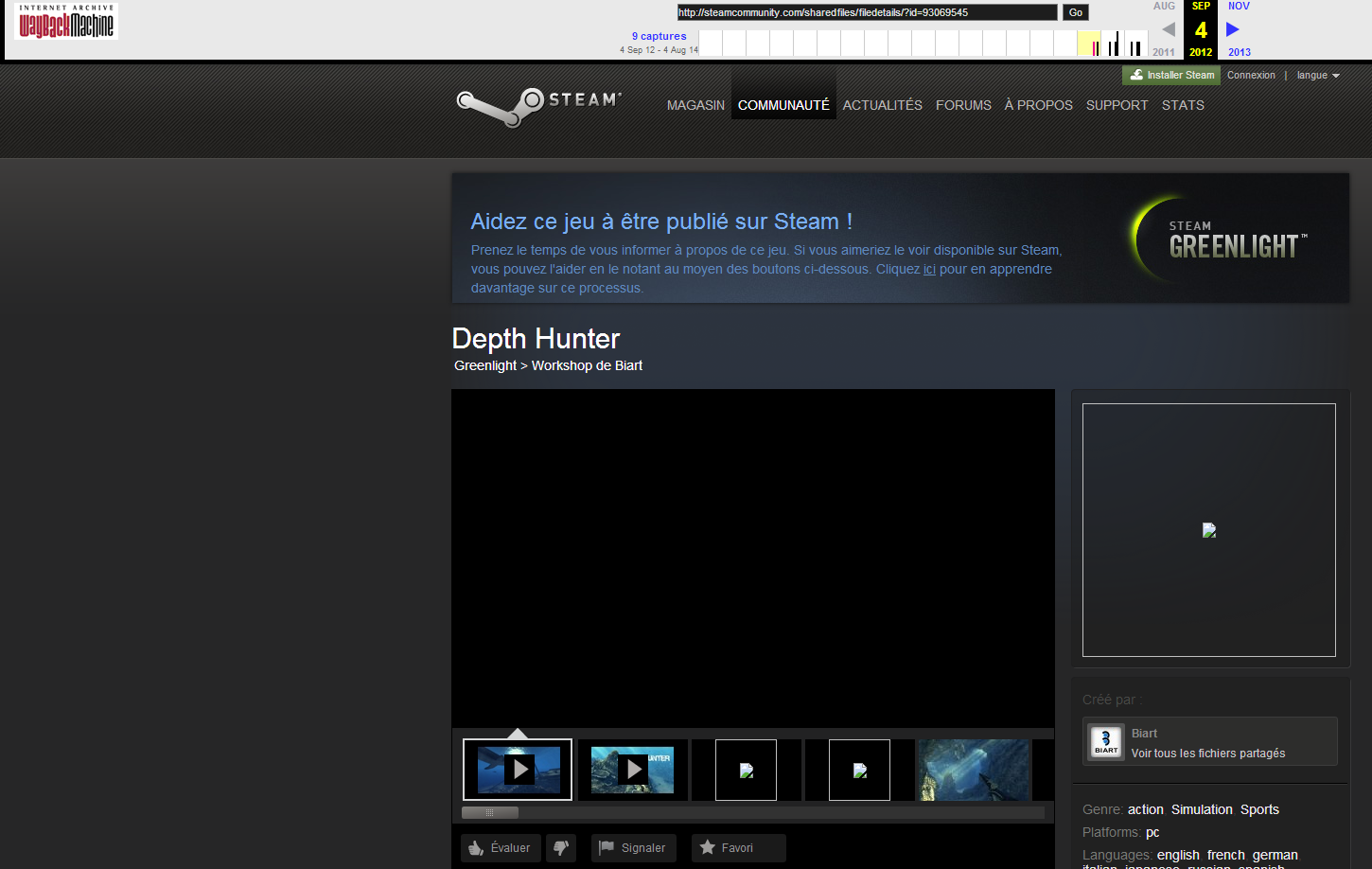
Task: Open the 9 captures link
Action: pyautogui.click(x=659, y=36)
